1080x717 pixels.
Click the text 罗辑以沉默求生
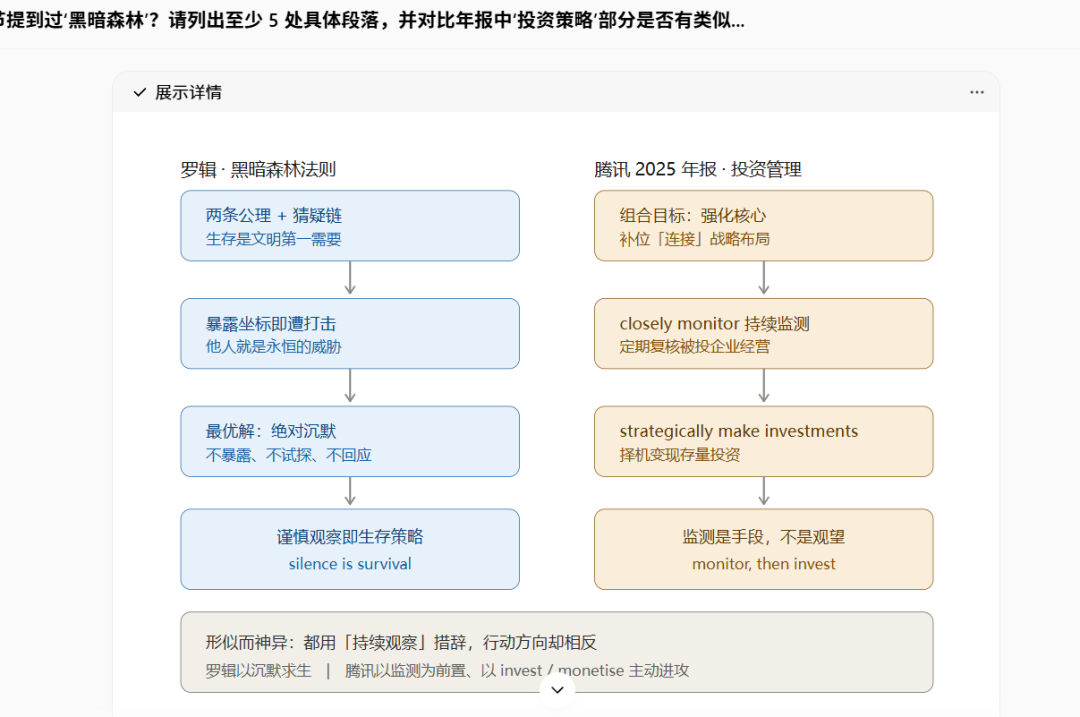(x=258, y=670)
